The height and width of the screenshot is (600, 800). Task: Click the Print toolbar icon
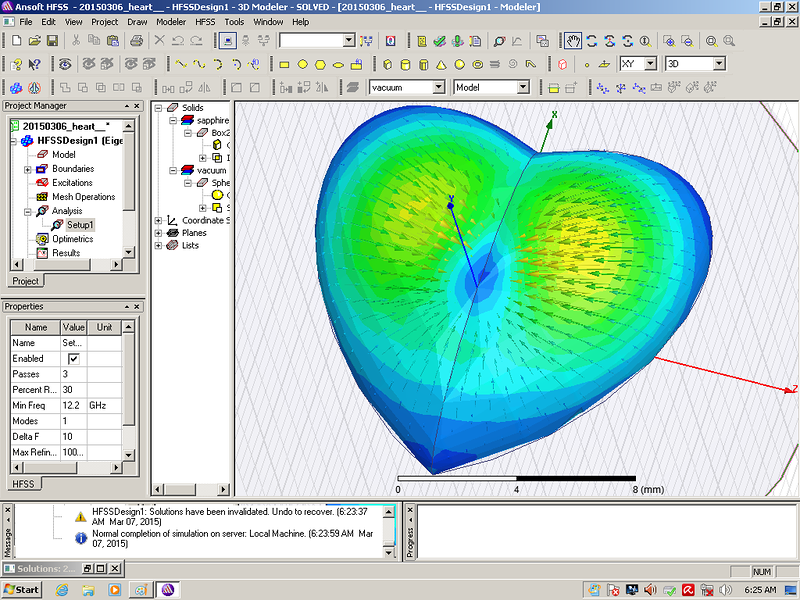coord(137,41)
